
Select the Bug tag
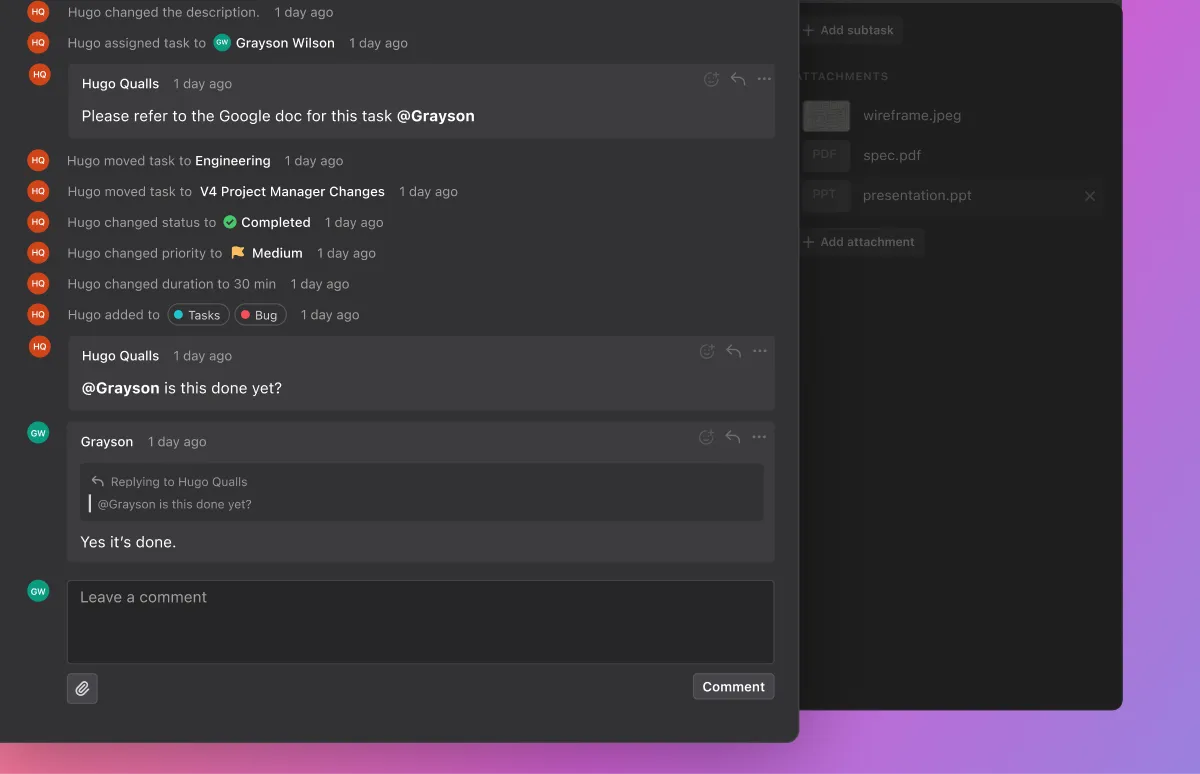coord(260,315)
